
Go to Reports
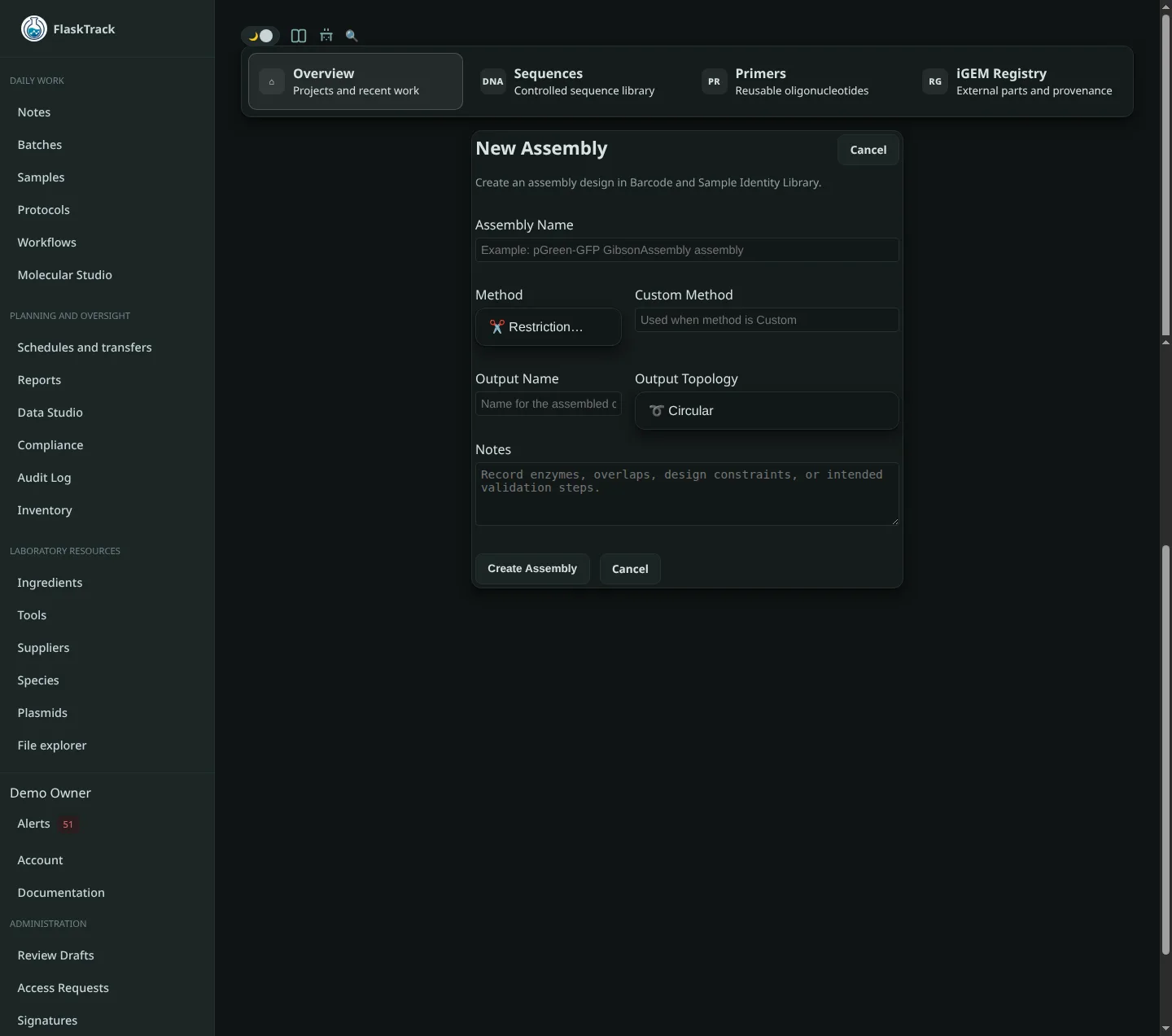pyautogui.click(x=39, y=380)
